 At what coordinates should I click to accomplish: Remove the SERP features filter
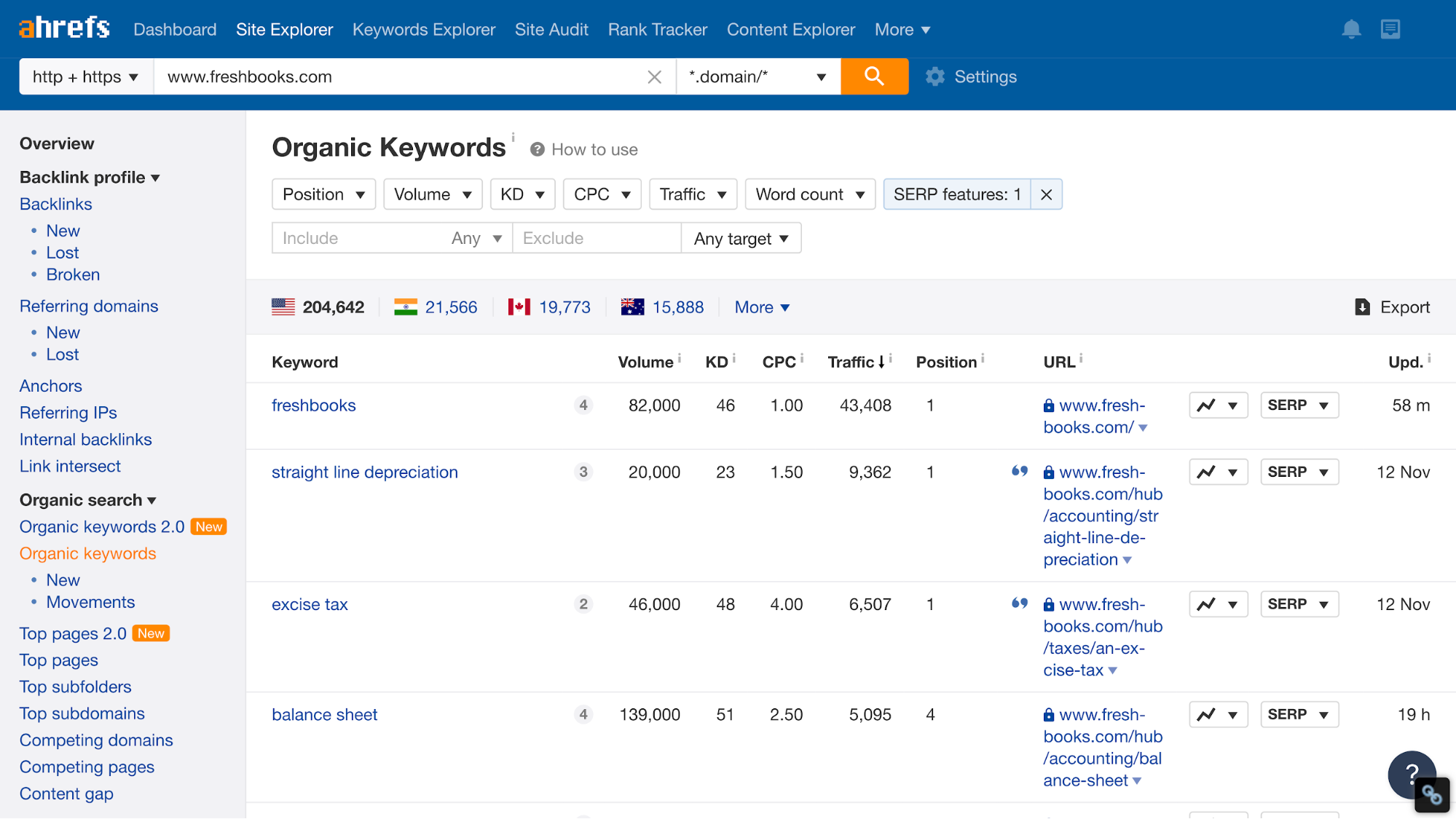point(1047,194)
